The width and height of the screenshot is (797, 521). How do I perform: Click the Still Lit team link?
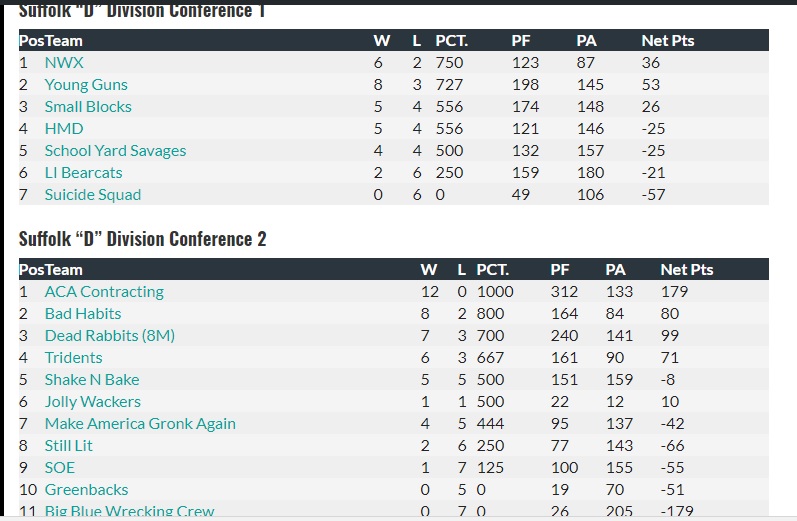point(69,446)
